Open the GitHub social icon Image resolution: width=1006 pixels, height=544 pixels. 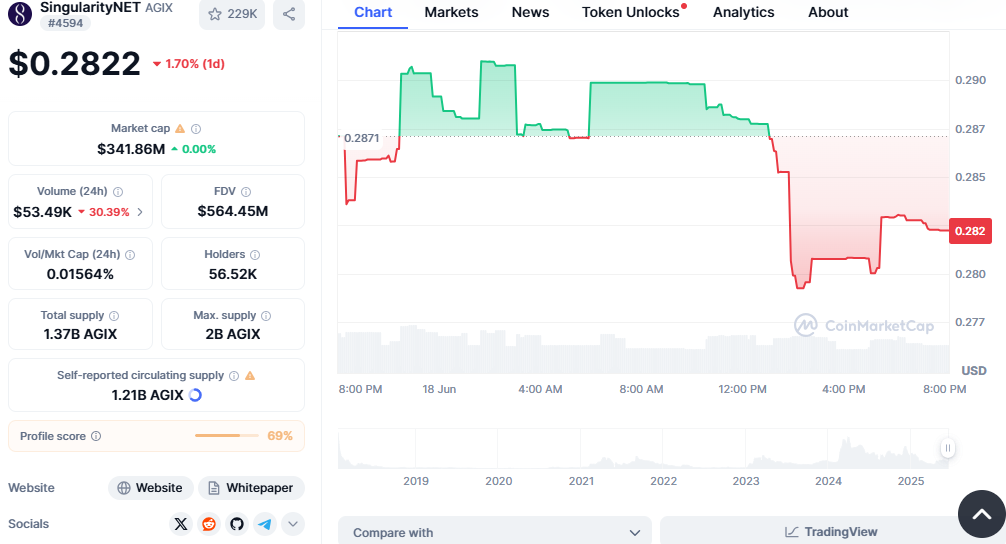click(237, 524)
